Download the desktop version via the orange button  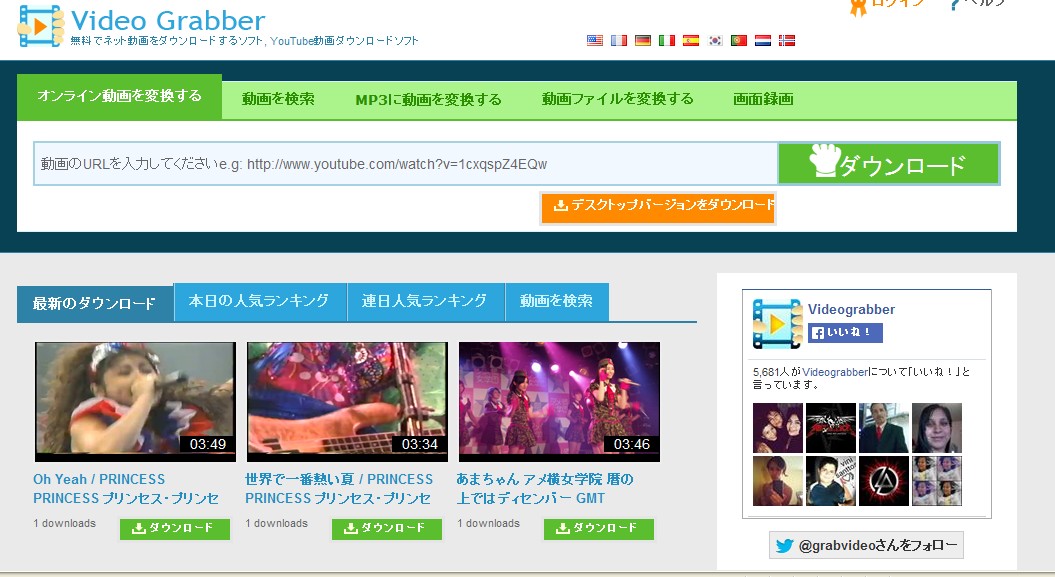click(657, 208)
